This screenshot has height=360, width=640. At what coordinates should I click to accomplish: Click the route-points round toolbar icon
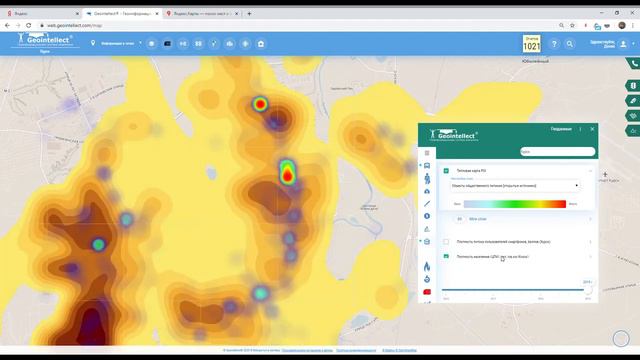pyautogui.click(x=214, y=44)
